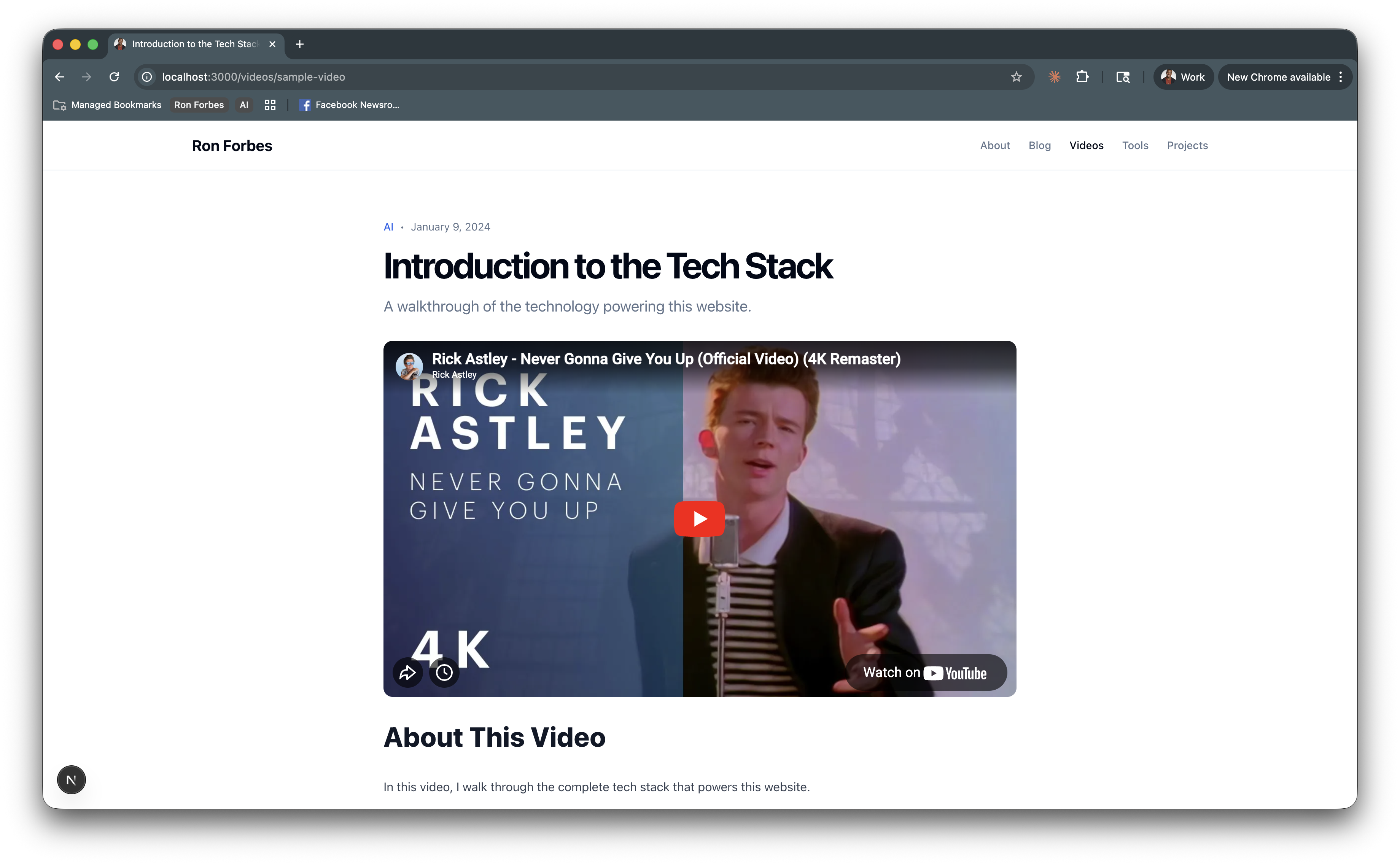Click the Rick Astley video title link
This screenshot has width=1400, height=865.
(666, 359)
